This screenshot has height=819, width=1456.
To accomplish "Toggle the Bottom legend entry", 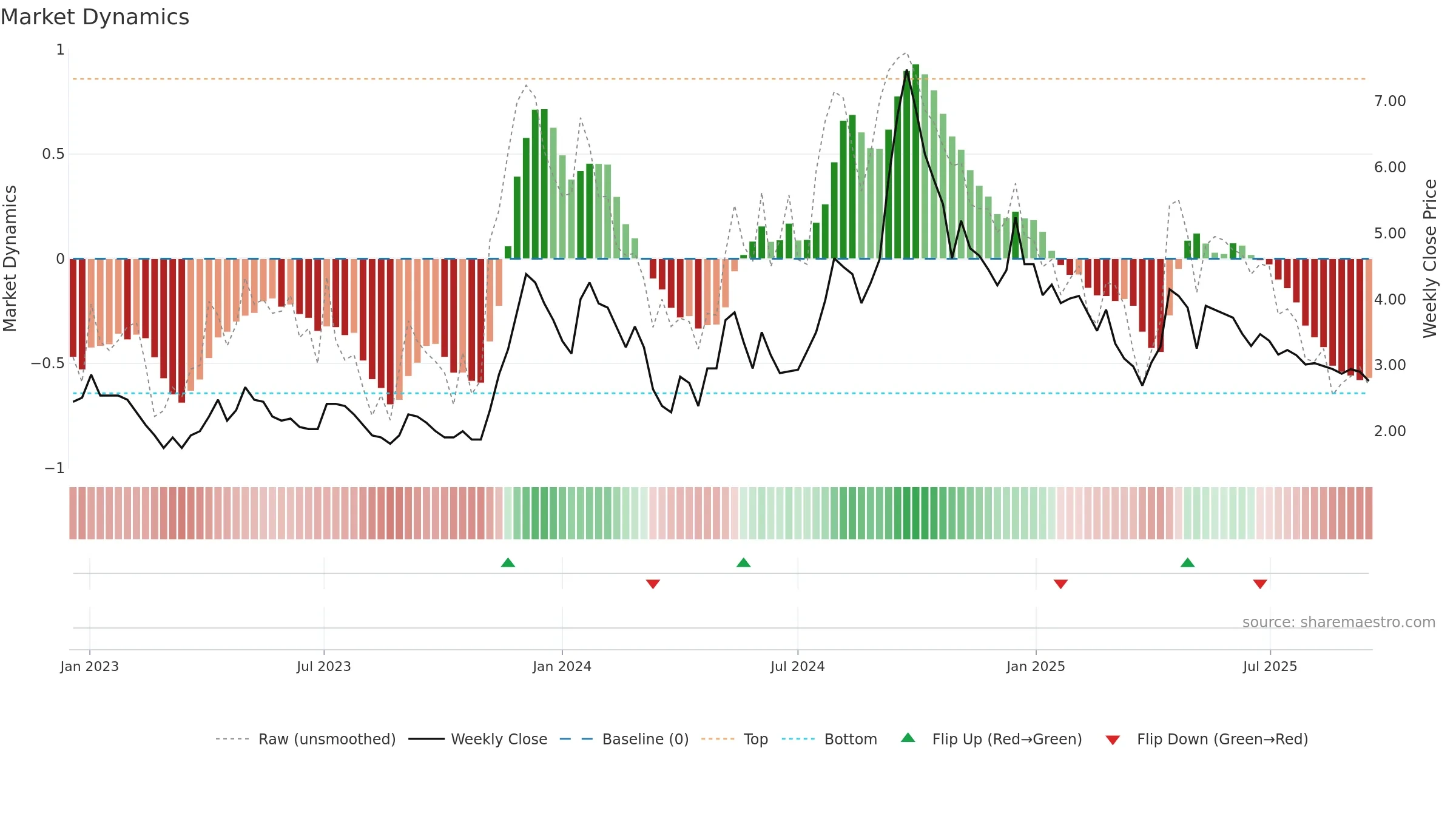I will 829,739.
